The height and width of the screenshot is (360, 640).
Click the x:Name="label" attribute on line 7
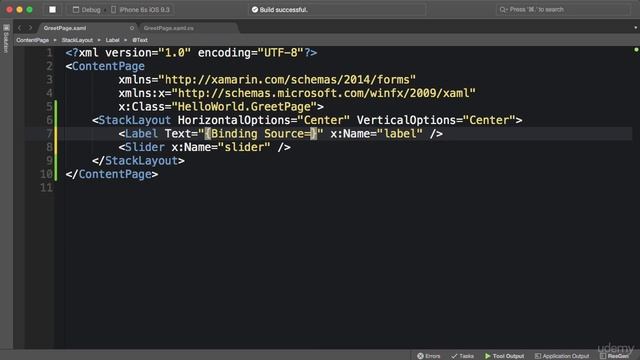[x=377, y=133]
